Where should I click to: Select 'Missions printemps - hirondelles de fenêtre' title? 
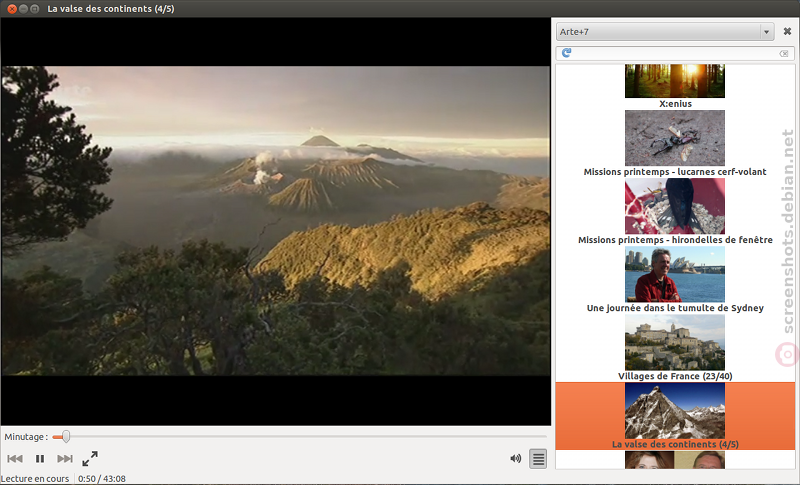(x=675, y=240)
